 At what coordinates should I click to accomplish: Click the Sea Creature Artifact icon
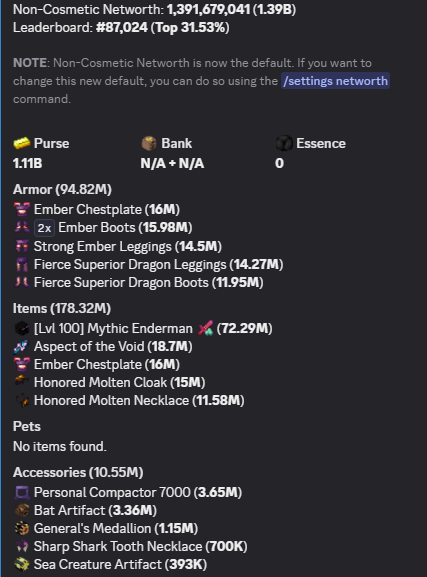coord(22,564)
